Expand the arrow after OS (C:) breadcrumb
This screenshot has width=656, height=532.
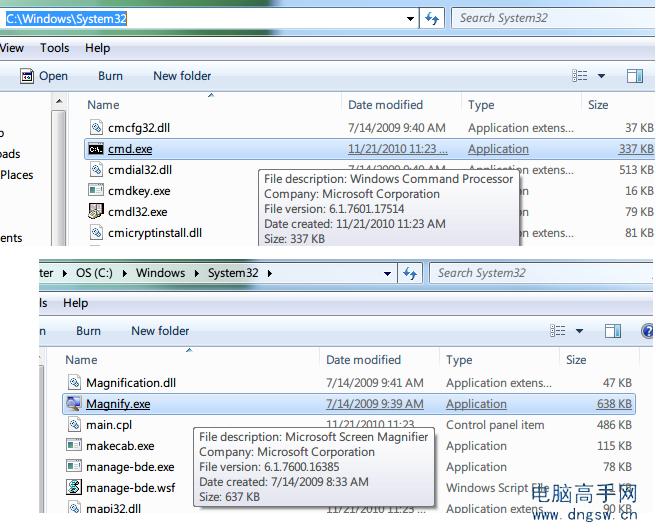tap(125, 273)
